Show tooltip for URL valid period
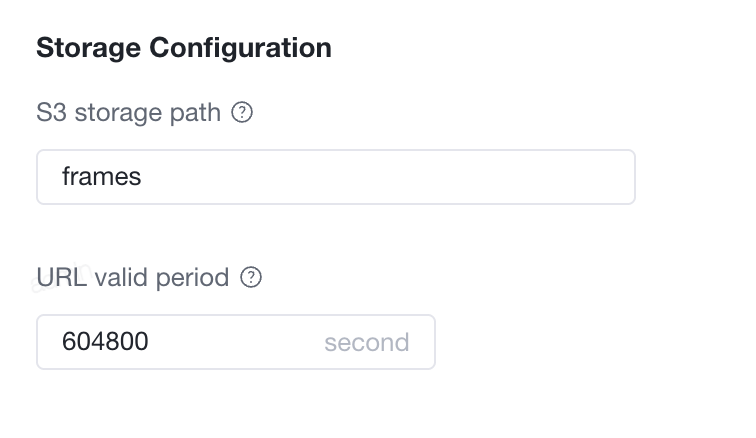Screen dimensions: 756x438 point(251,277)
